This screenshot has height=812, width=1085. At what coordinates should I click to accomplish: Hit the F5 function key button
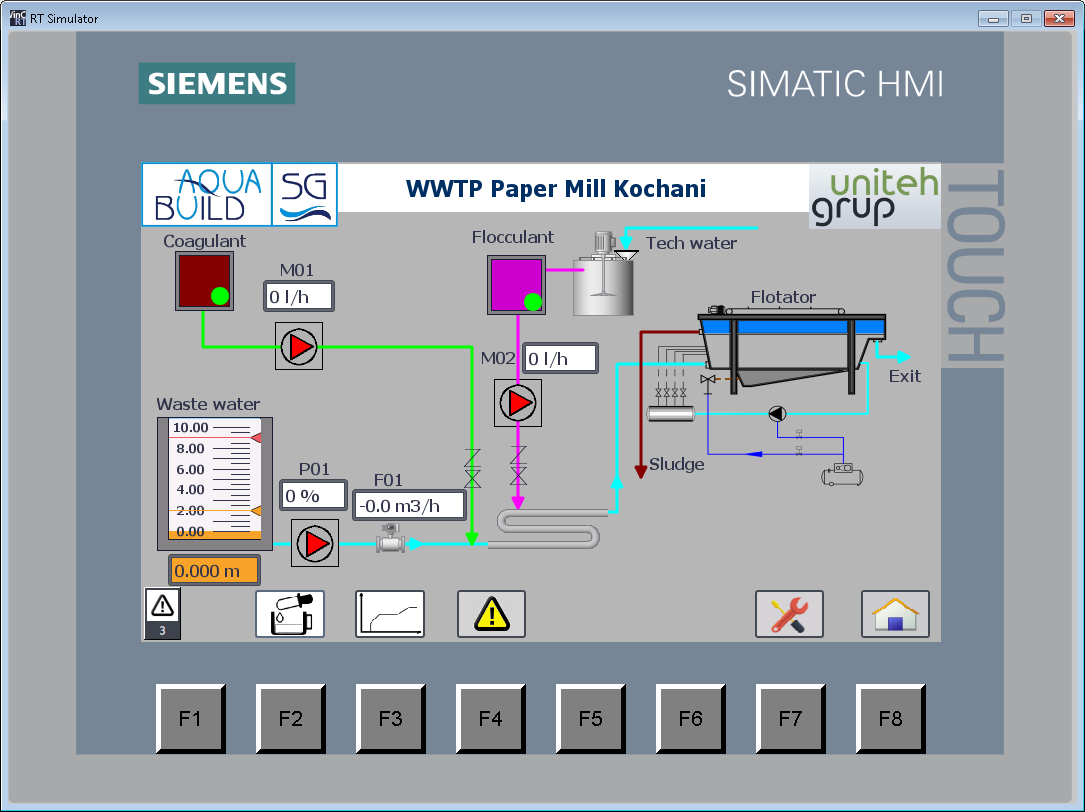click(591, 719)
